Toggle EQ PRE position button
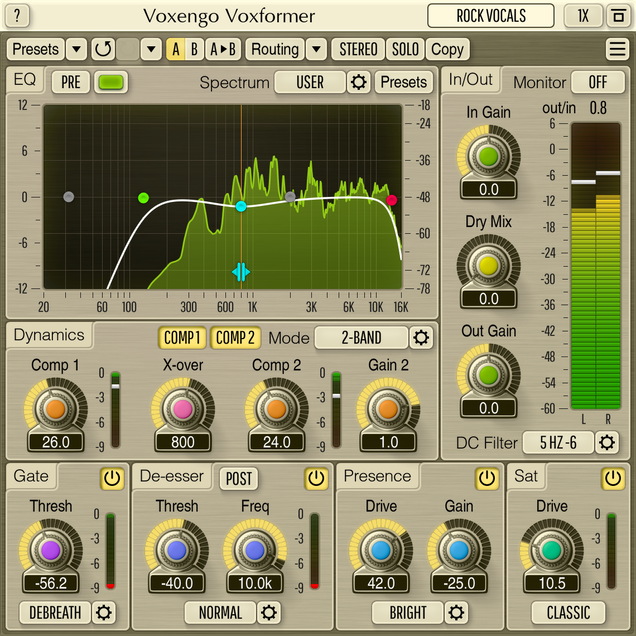 tap(71, 82)
